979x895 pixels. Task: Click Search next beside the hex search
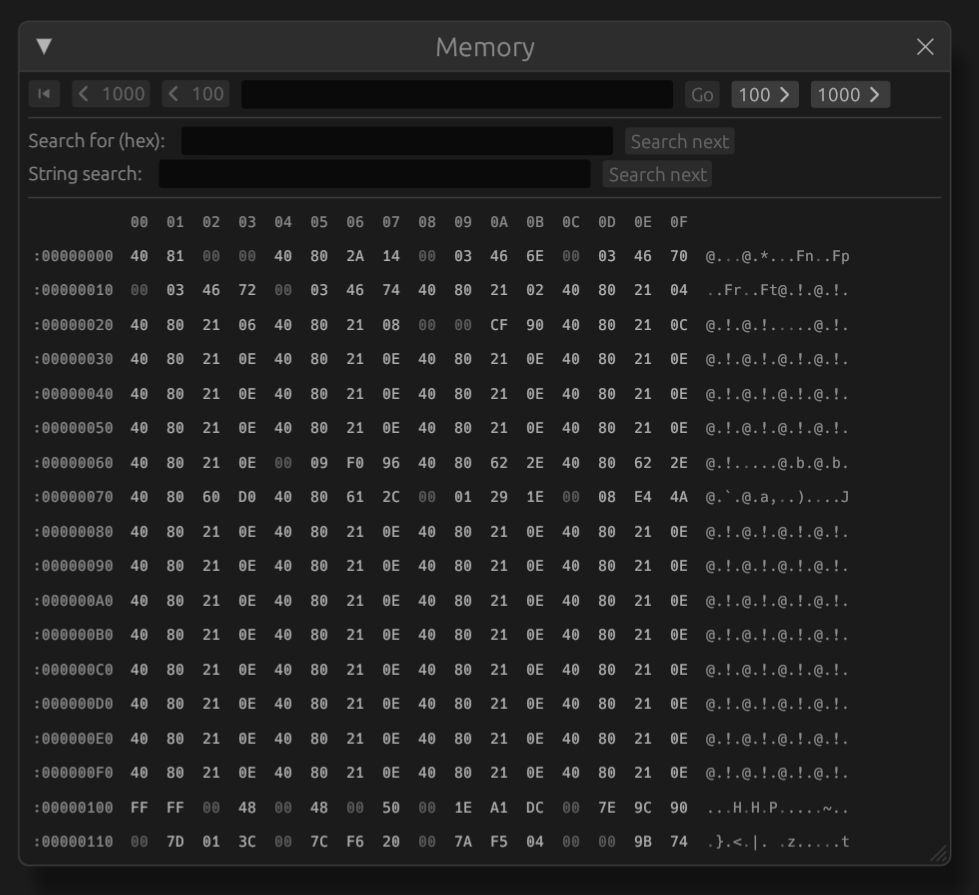(677, 141)
